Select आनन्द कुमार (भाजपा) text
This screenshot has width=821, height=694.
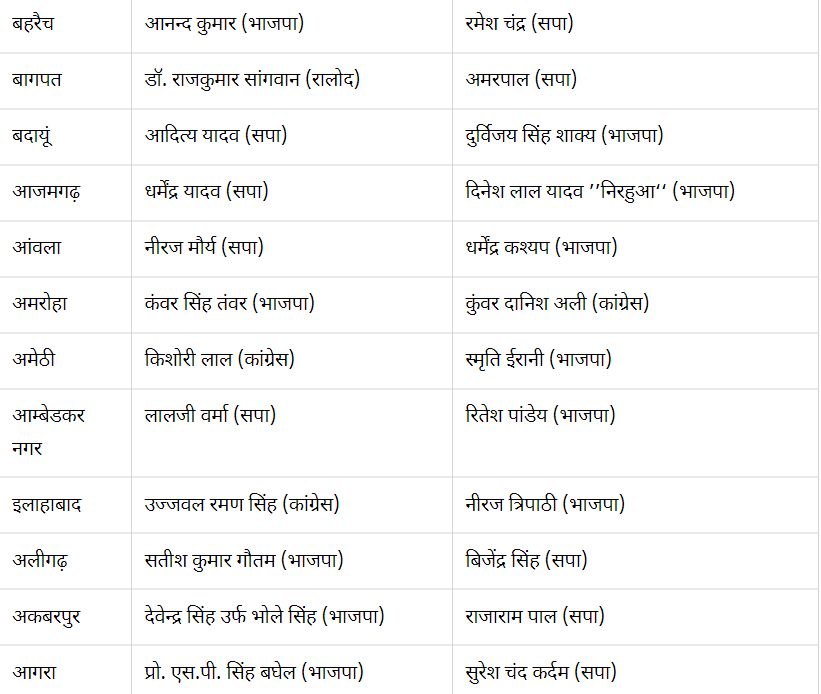point(224,24)
